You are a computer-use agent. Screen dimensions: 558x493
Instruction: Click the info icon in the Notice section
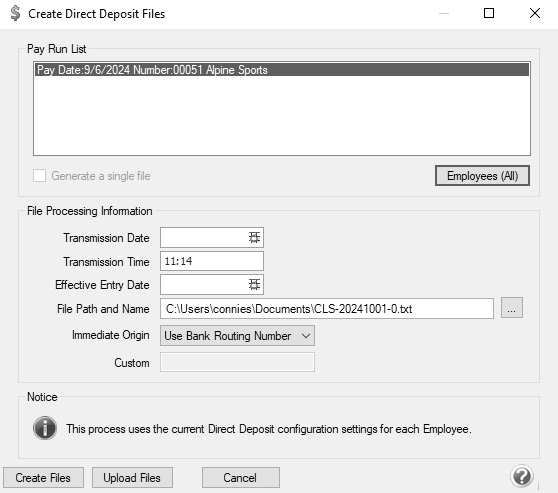pyautogui.click(x=45, y=428)
